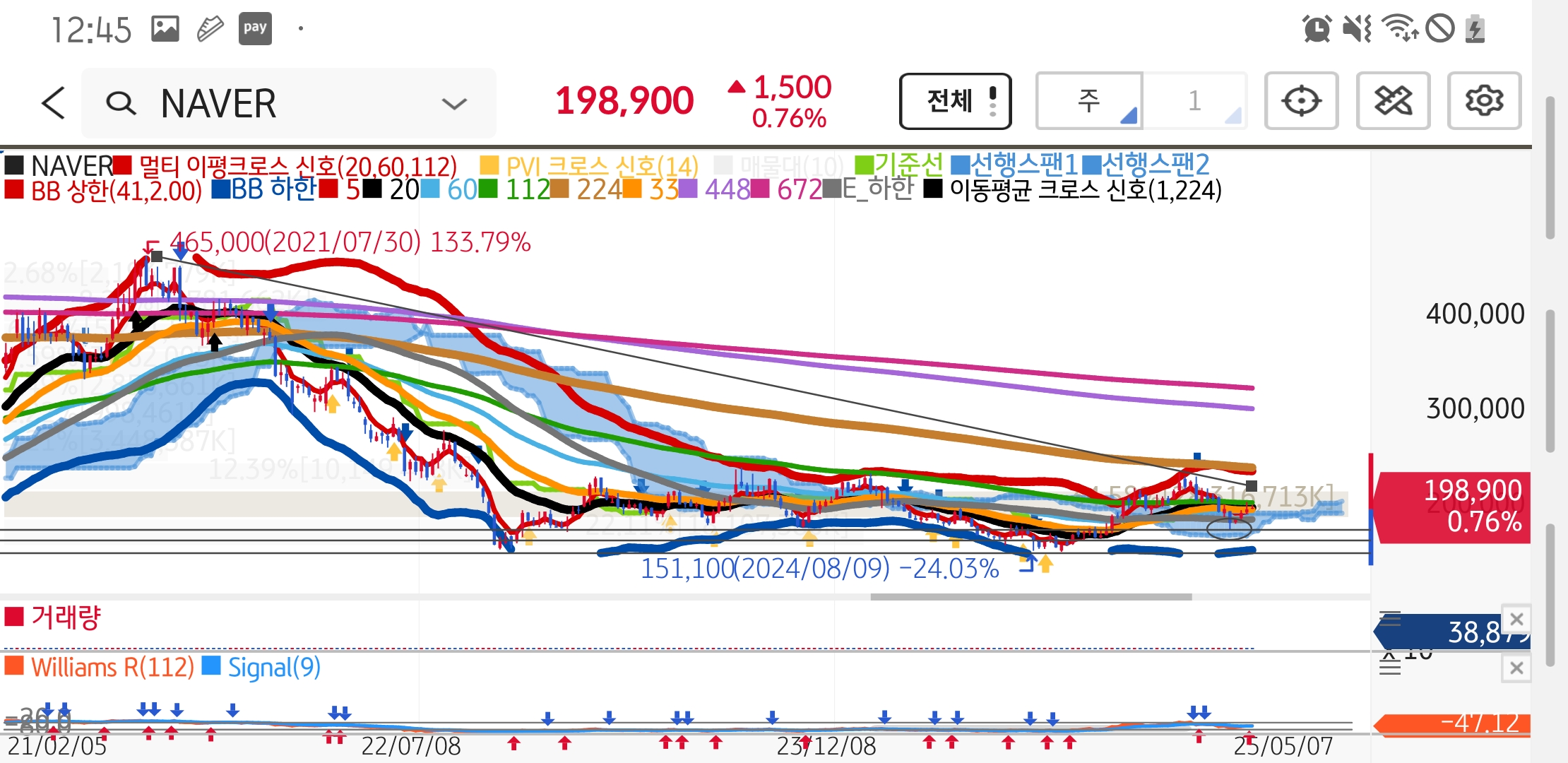Screen dimensions: 1568x763
Task: Close the volume panel with X
Action: 1516,620
